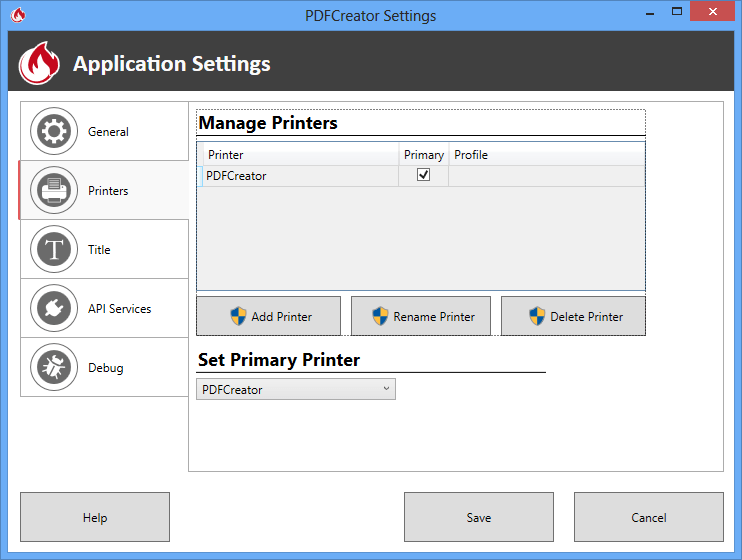Select the Printers icon in sidebar
Viewport: 742px width, 560px height.
pos(54,190)
